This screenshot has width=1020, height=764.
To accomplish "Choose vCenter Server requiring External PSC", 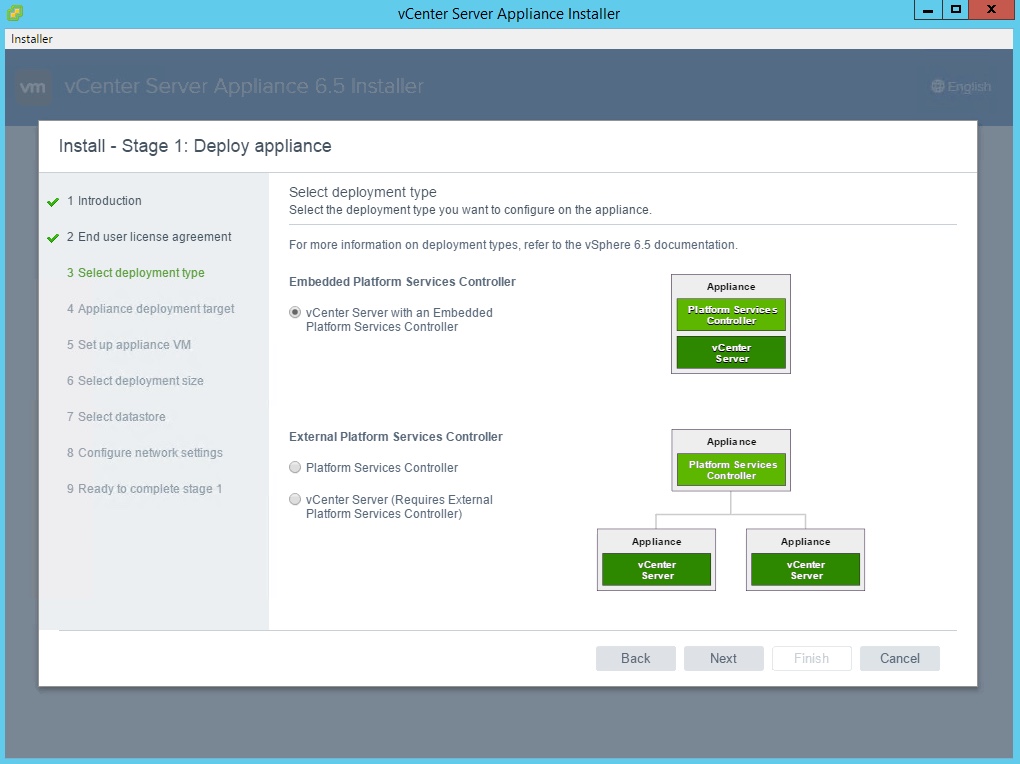I will tap(295, 500).
